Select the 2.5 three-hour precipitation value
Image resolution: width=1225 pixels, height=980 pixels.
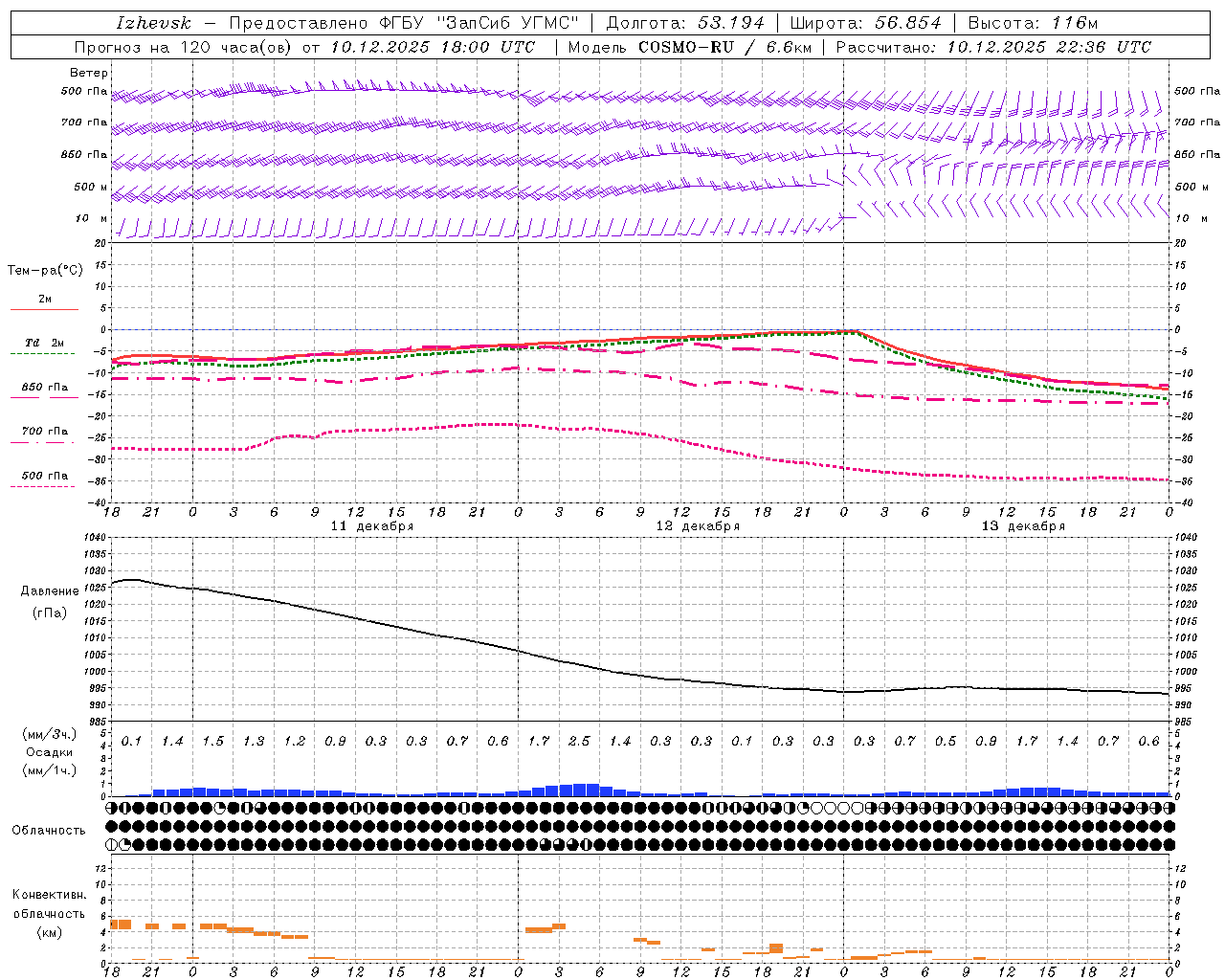click(x=579, y=742)
